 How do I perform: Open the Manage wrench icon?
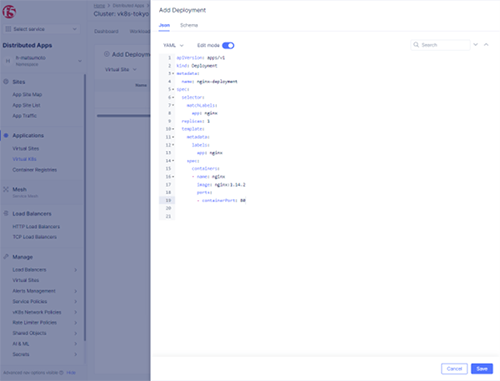click(x=6, y=257)
